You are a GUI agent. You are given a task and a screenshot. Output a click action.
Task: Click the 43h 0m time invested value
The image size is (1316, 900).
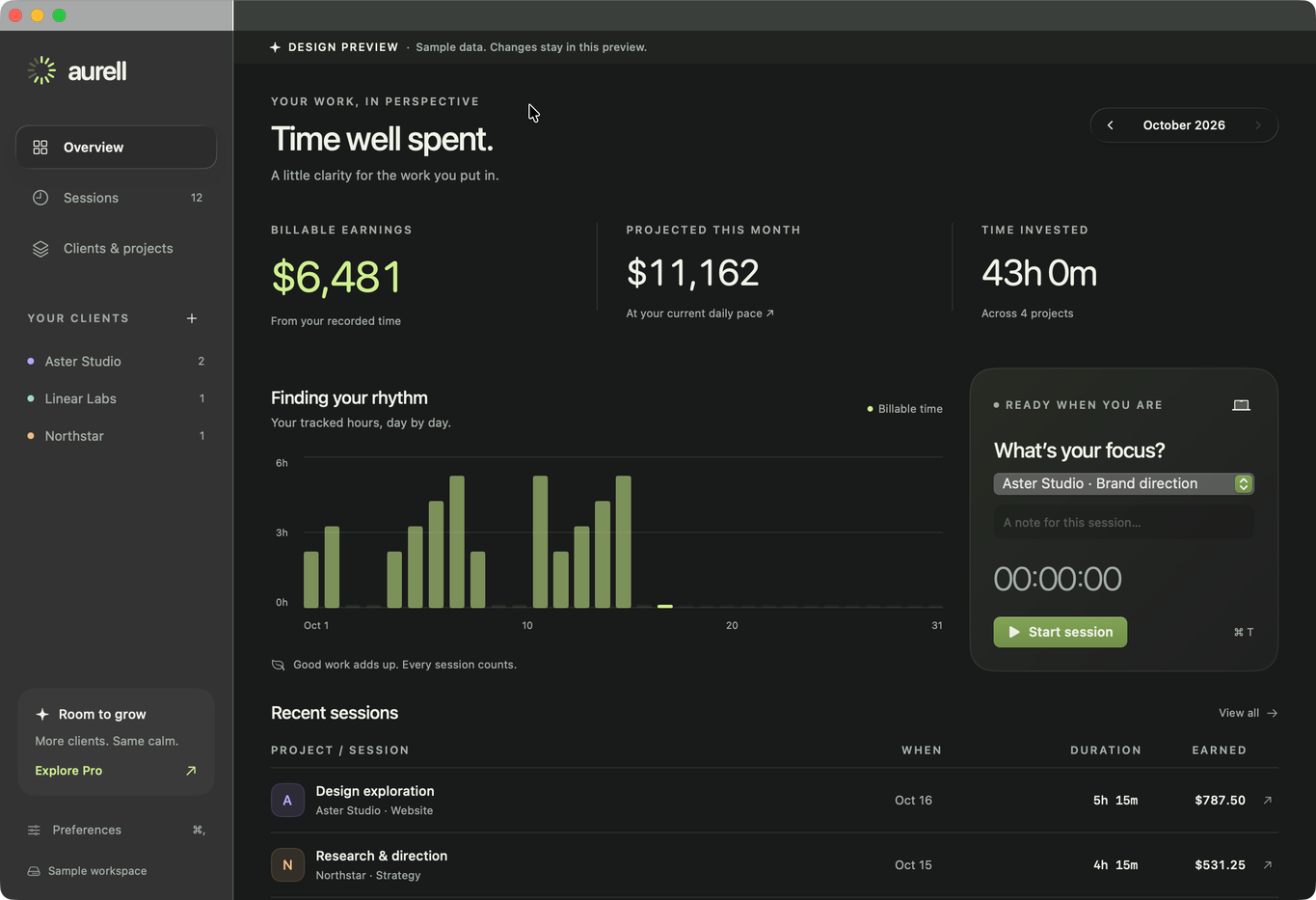click(1039, 273)
